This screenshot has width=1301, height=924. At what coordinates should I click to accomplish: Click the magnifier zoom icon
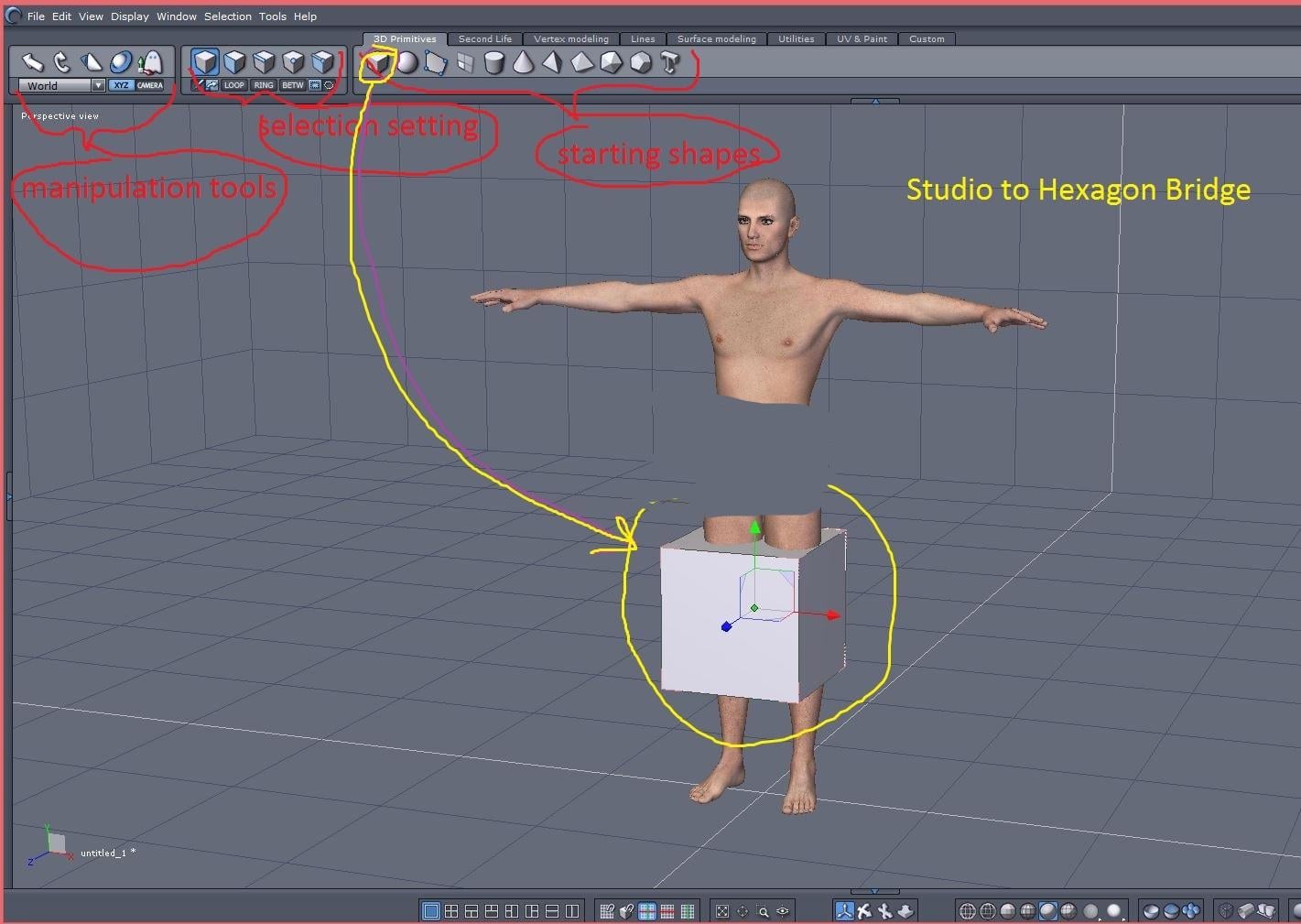coord(763,911)
